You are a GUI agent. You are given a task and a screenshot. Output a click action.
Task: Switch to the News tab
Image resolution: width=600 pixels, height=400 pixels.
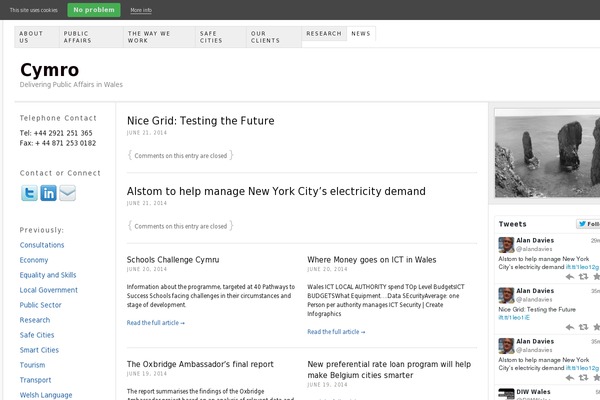click(361, 33)
